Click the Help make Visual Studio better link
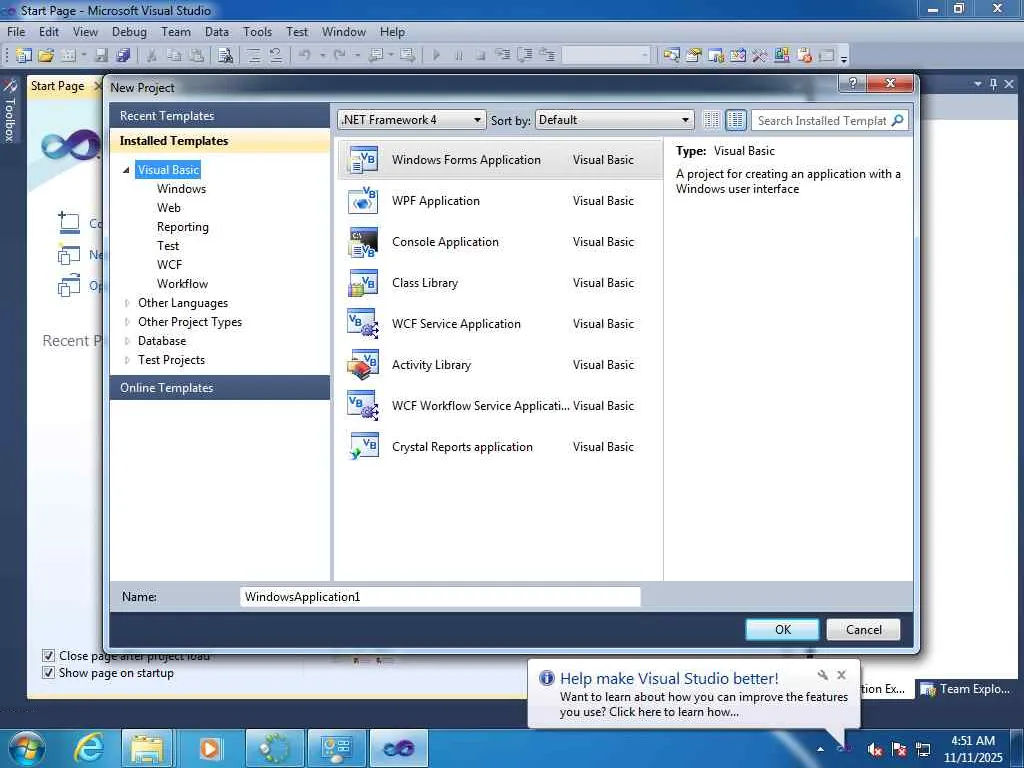 pos(669,679)
